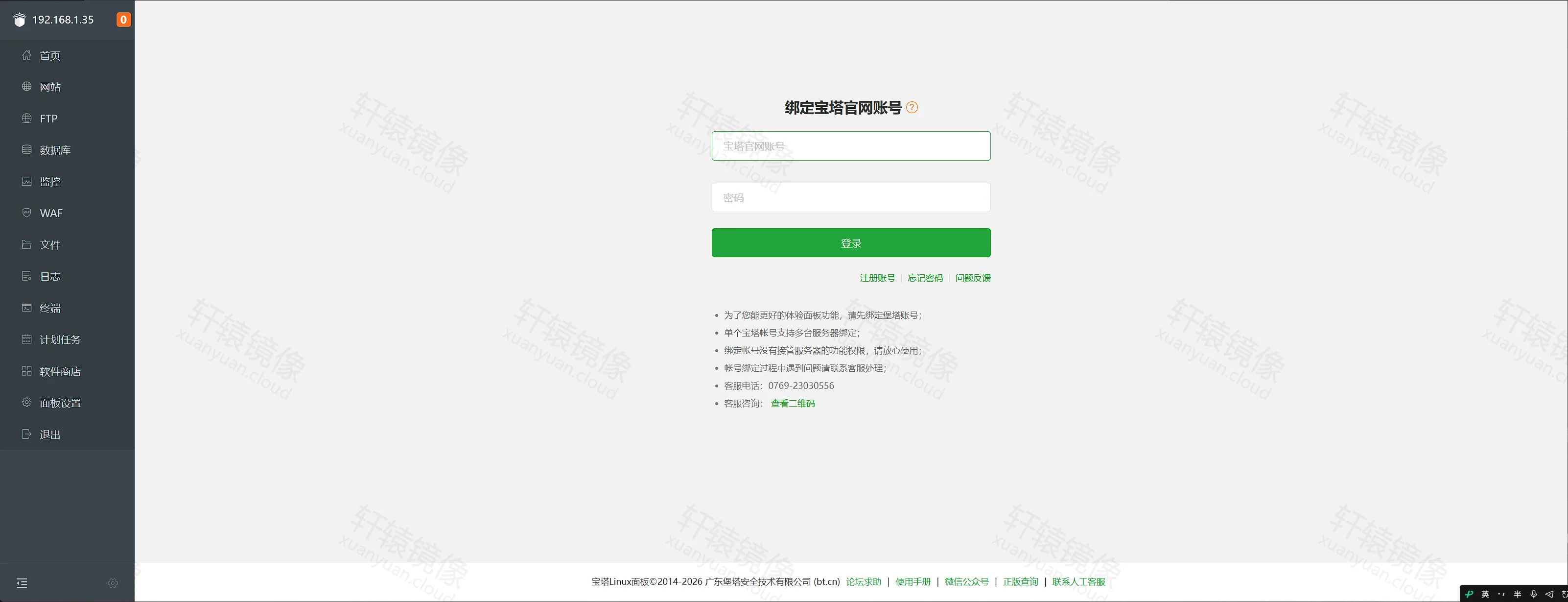Click the 问题反馈 link
The width and height of the screenshot is (1568, 602).
(973, 278)
